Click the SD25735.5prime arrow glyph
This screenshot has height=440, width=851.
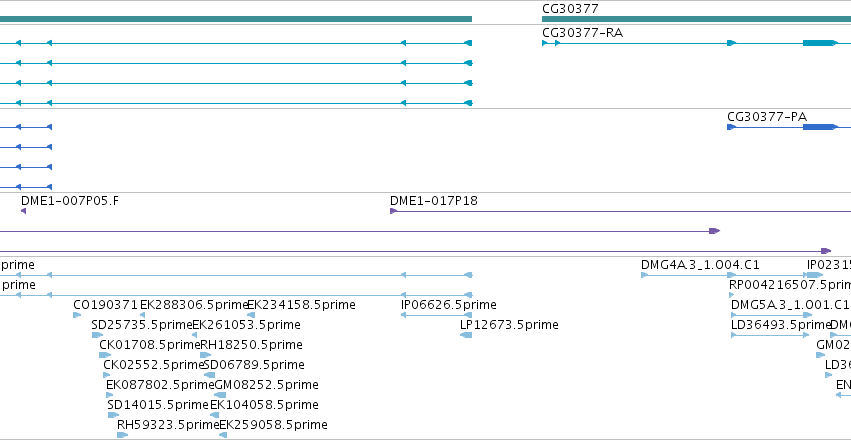pyautogui.click(x=97, y=335)
